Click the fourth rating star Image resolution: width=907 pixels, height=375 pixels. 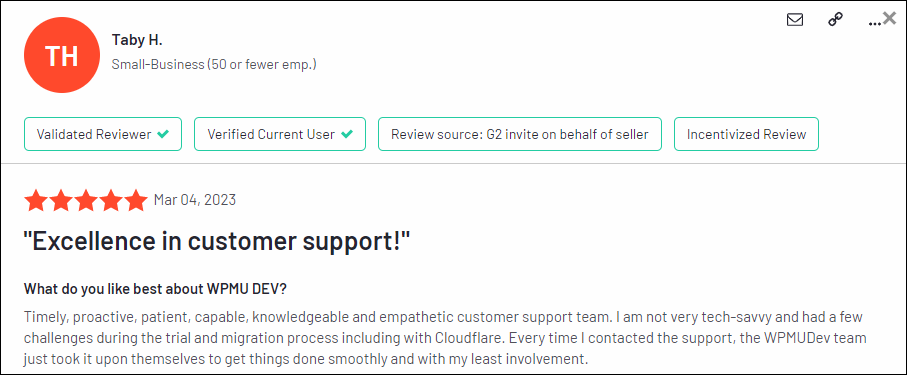111,200
